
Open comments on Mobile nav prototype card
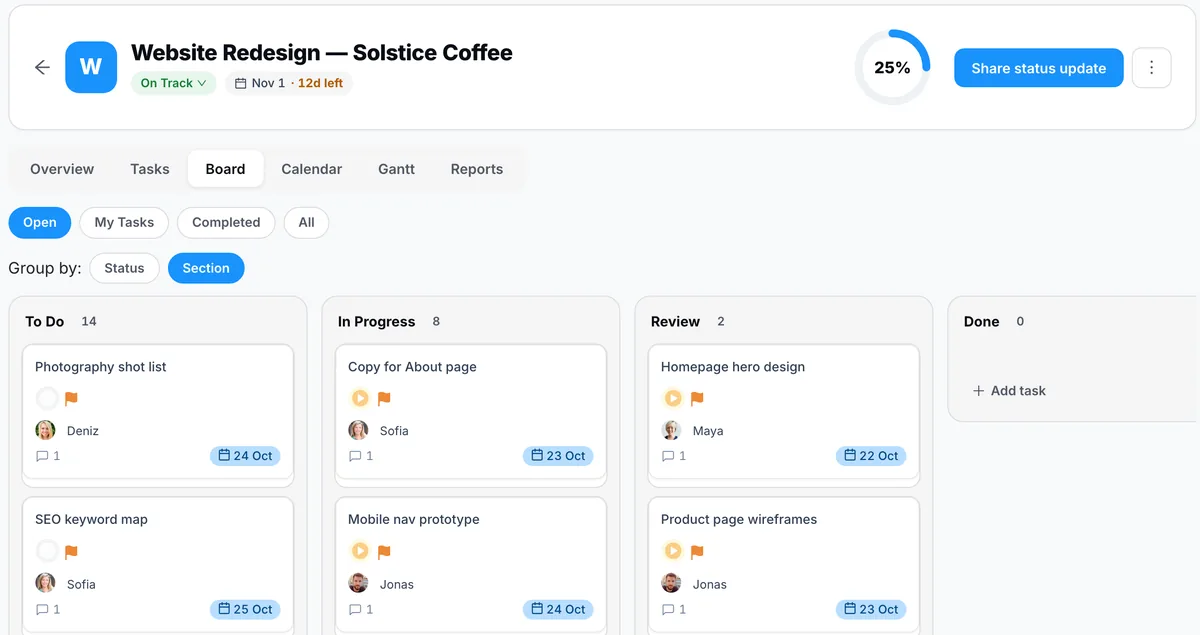point(361,609)
